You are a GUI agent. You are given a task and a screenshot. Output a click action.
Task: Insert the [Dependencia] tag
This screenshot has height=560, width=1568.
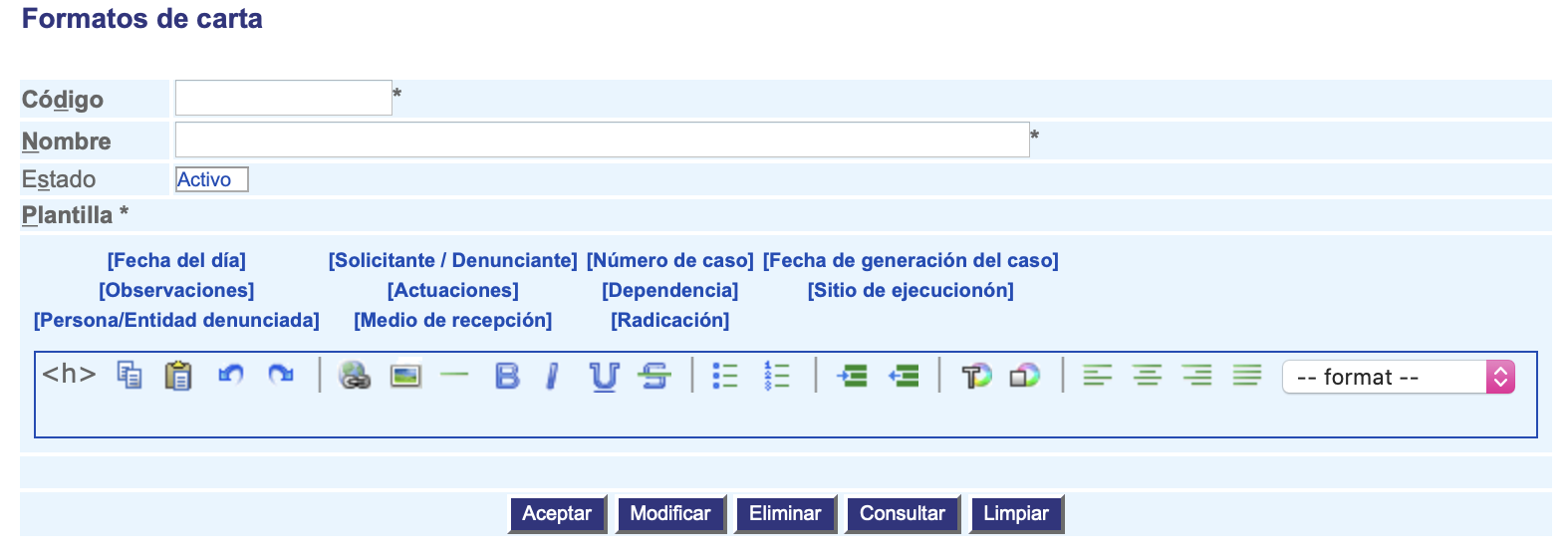pos(670,290)
